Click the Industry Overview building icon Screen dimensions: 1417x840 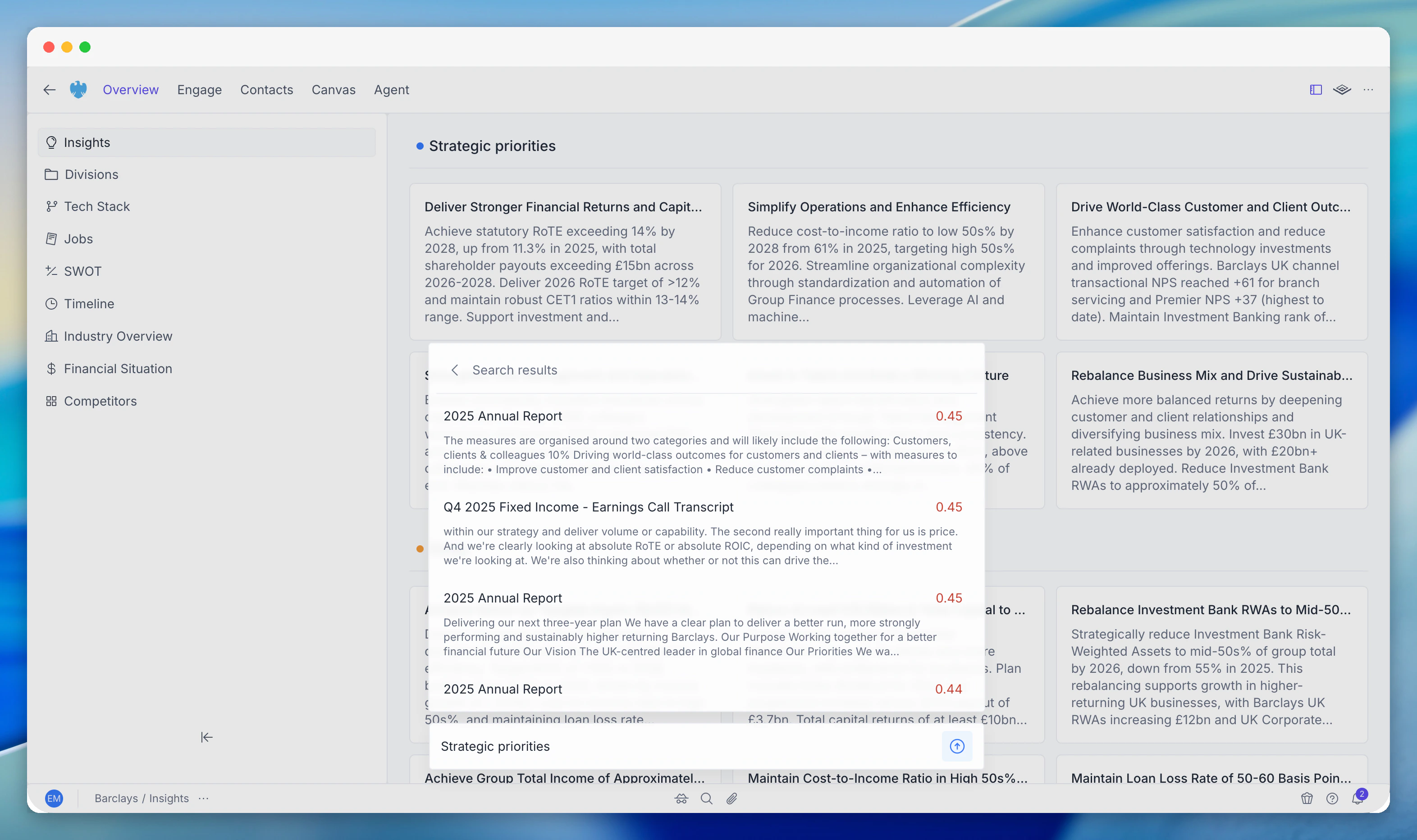point(51,336)
